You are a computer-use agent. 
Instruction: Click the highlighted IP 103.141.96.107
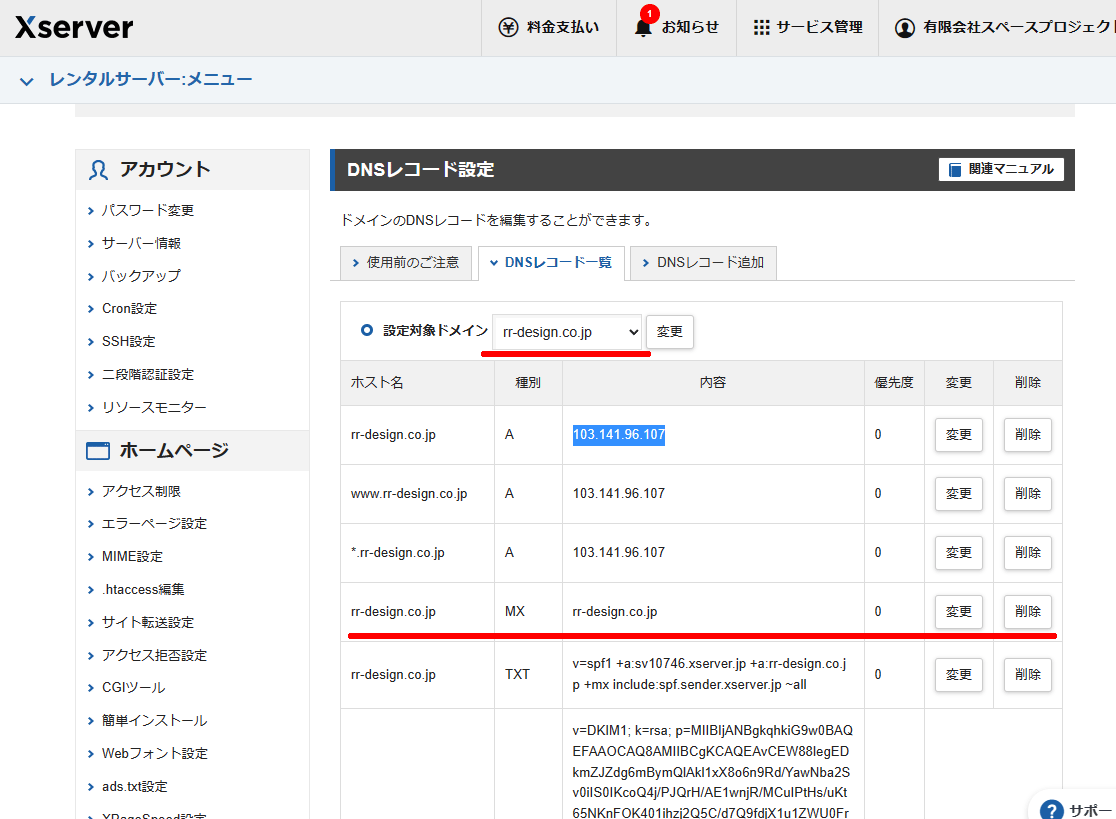click(x=618, y=435)
